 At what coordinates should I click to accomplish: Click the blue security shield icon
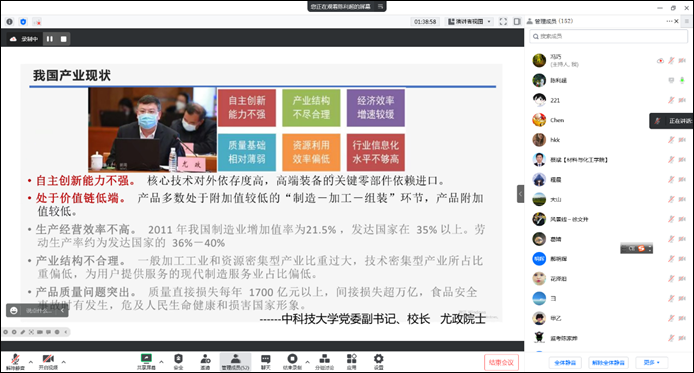point(23,22)
